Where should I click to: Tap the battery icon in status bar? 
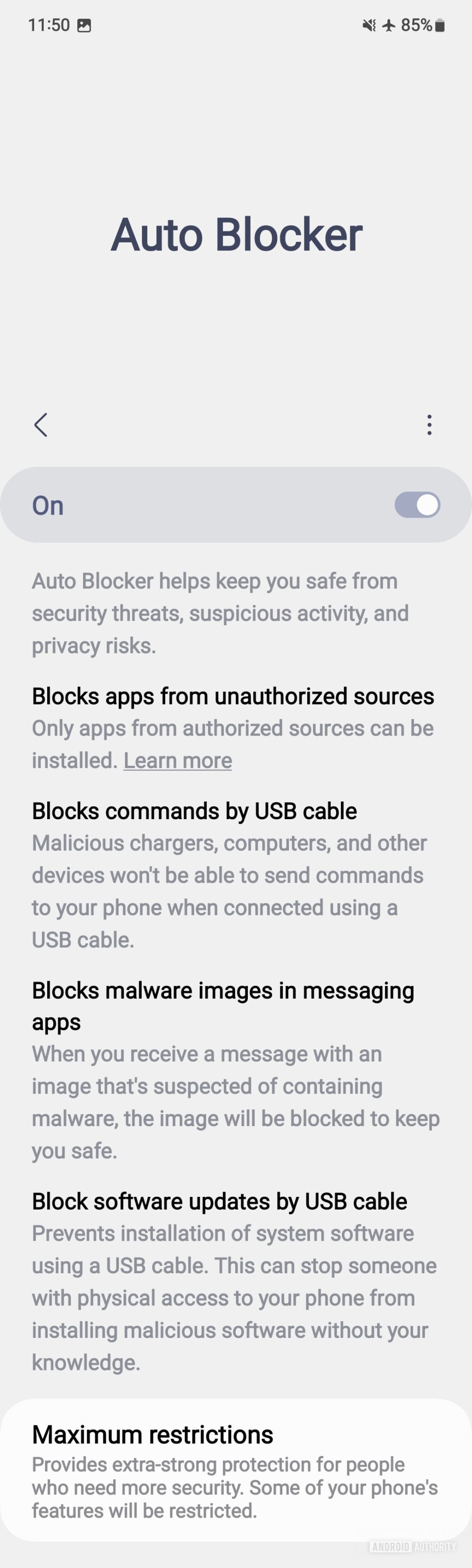pos(440,25)
